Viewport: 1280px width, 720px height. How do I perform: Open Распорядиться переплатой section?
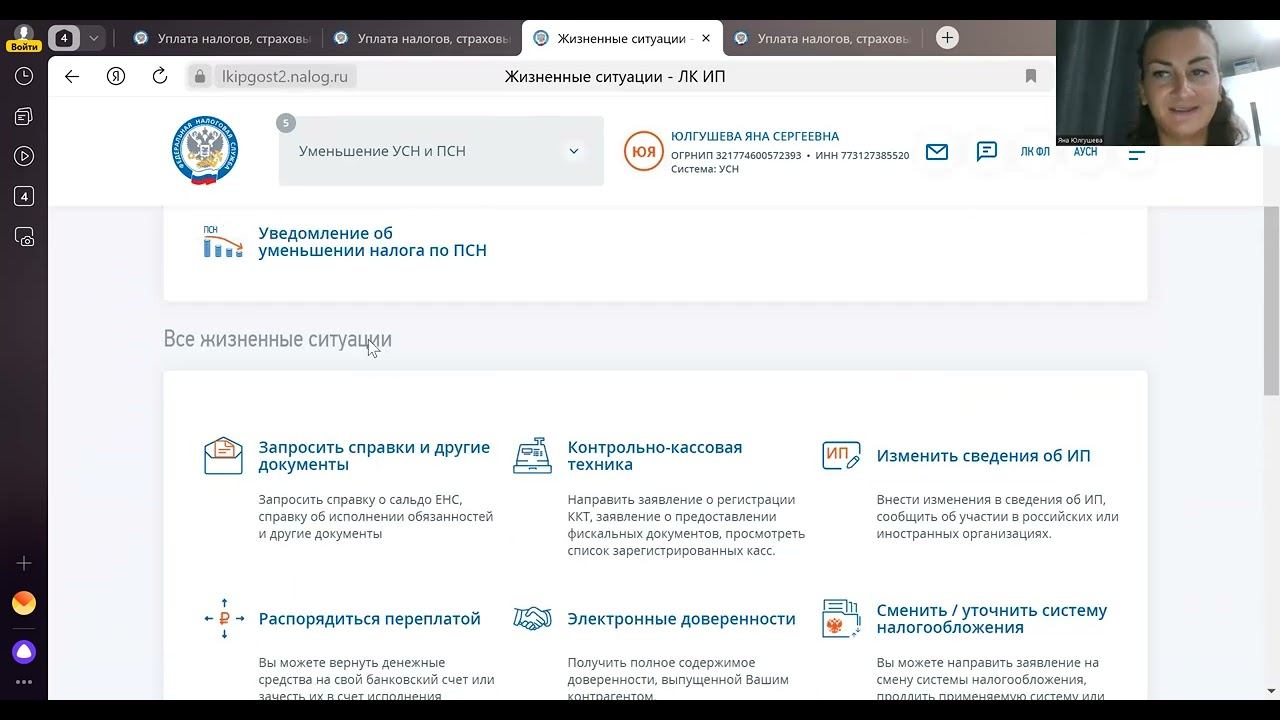(x=369, y=619)
